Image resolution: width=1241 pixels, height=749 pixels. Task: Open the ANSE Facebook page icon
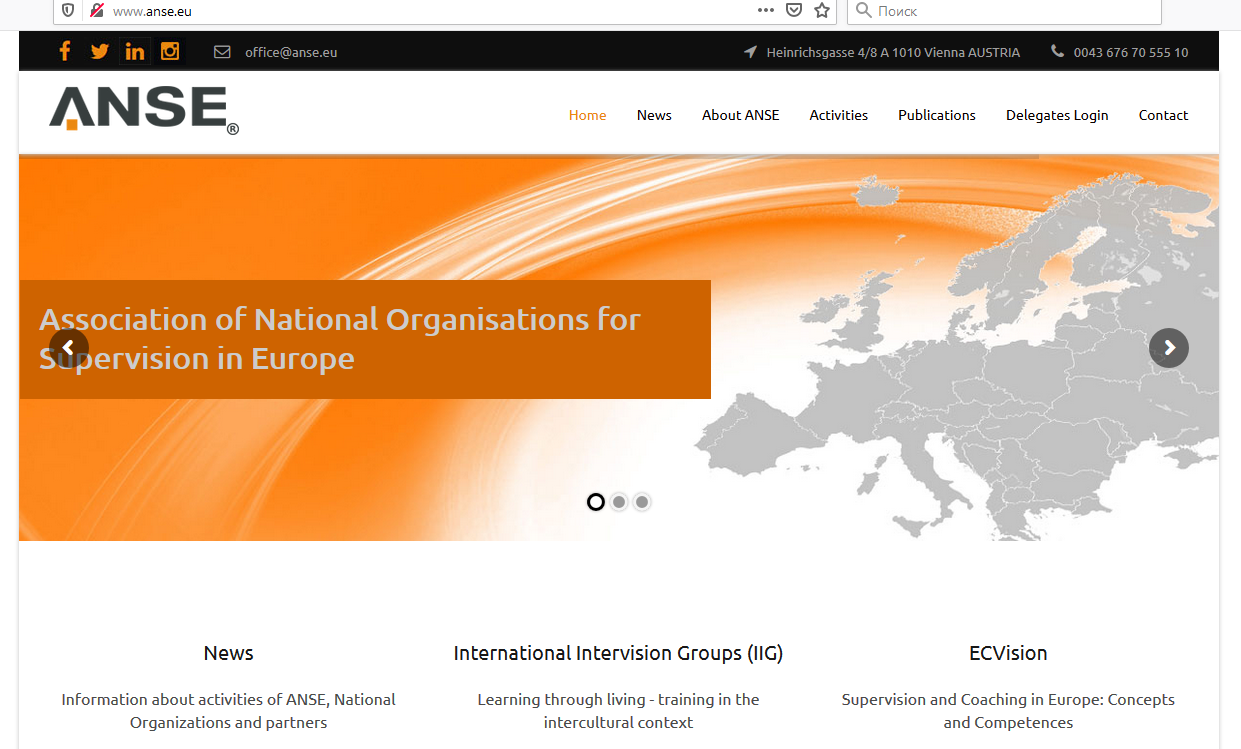click(65, 51)
